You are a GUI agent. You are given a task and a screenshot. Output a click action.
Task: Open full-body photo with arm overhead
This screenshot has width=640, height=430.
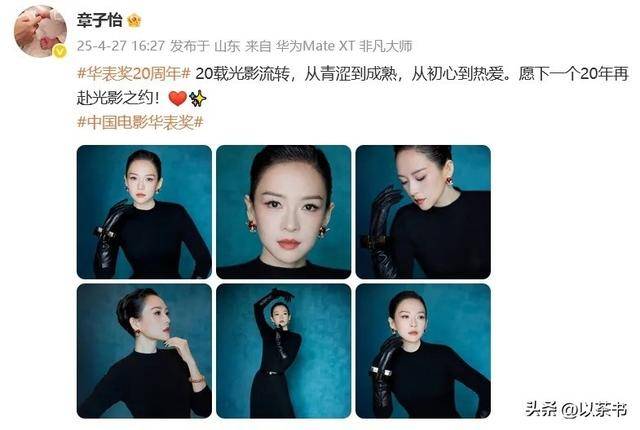pyautogui.click(x=283, y=351)
